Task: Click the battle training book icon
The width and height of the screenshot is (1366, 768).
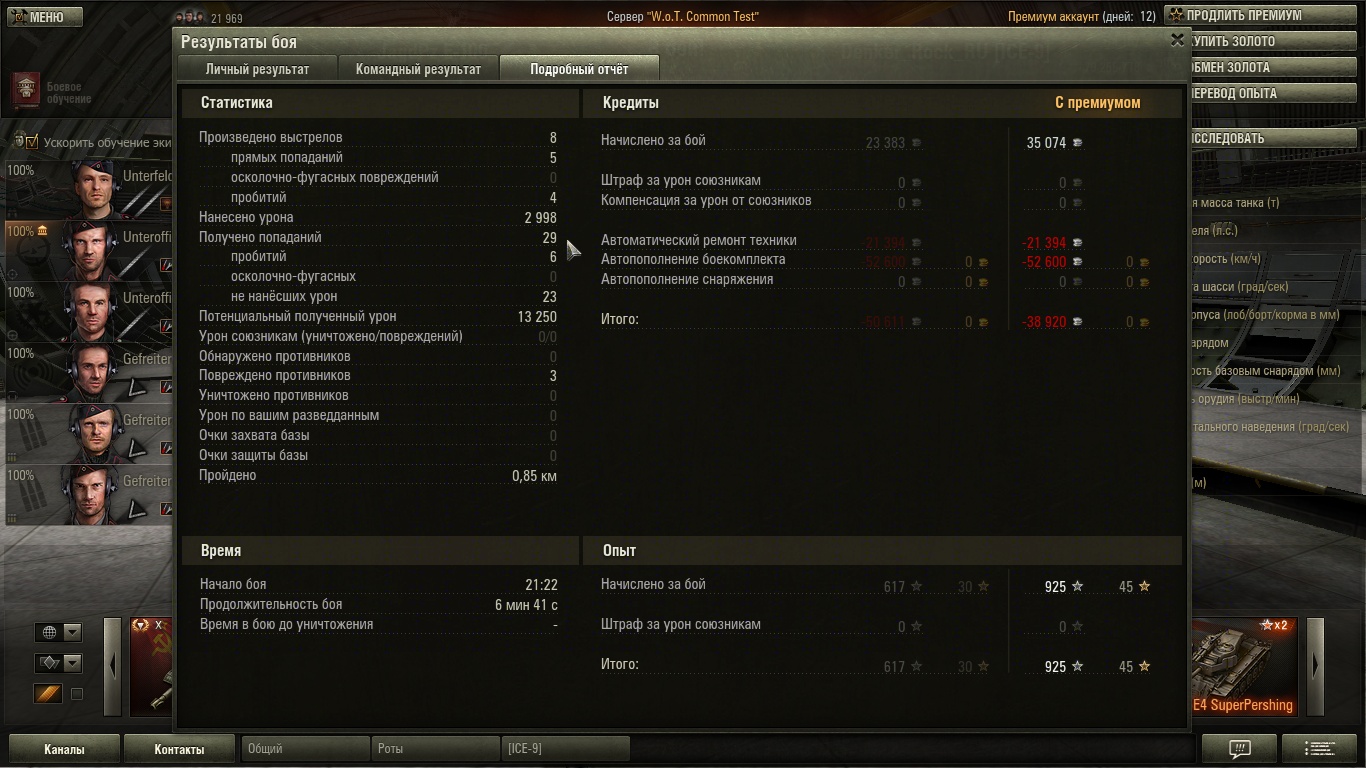Action: pyautogui.click(x=25, y=92)
